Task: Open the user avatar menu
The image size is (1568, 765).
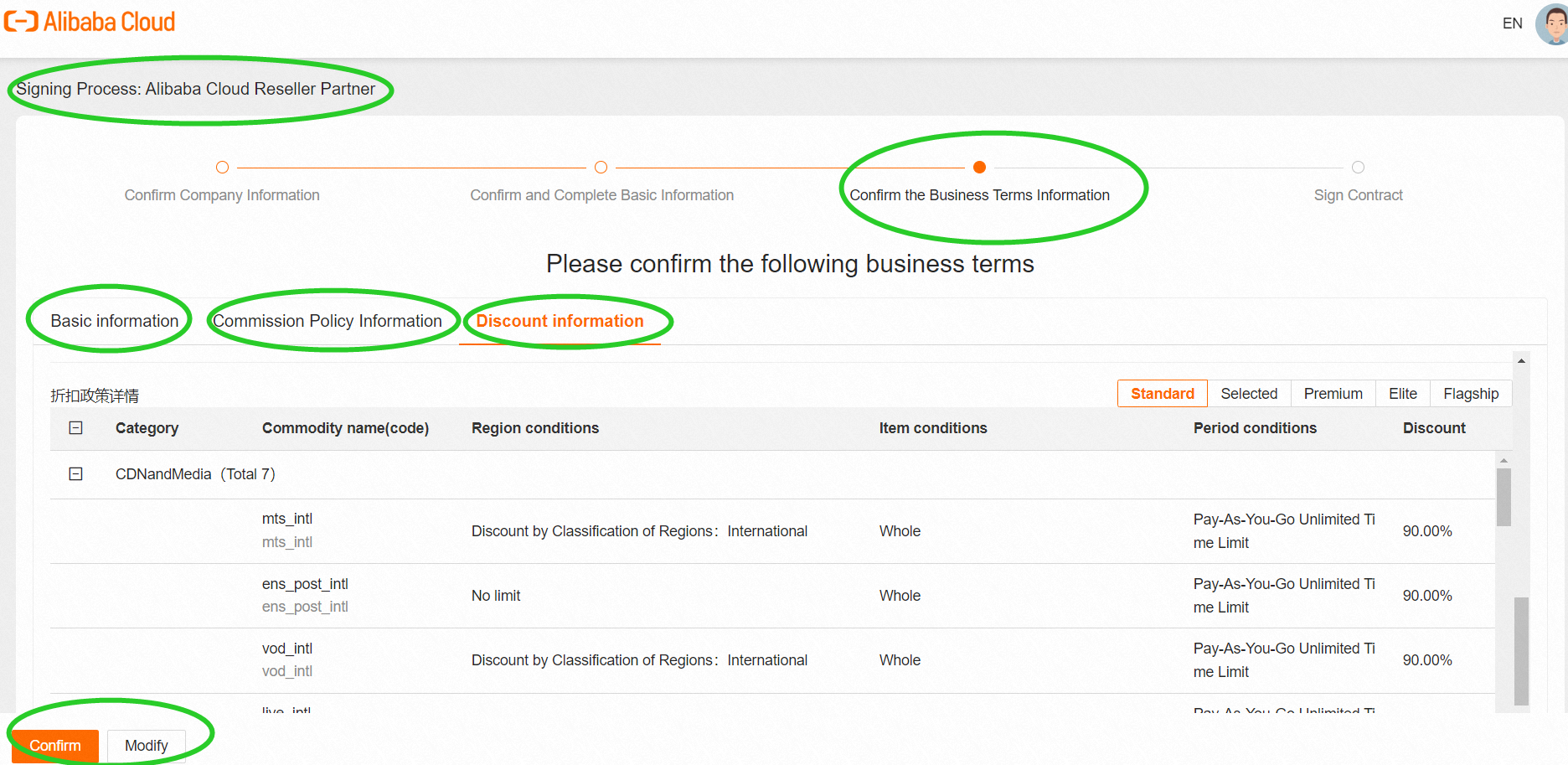Action: pos(1552,23)
